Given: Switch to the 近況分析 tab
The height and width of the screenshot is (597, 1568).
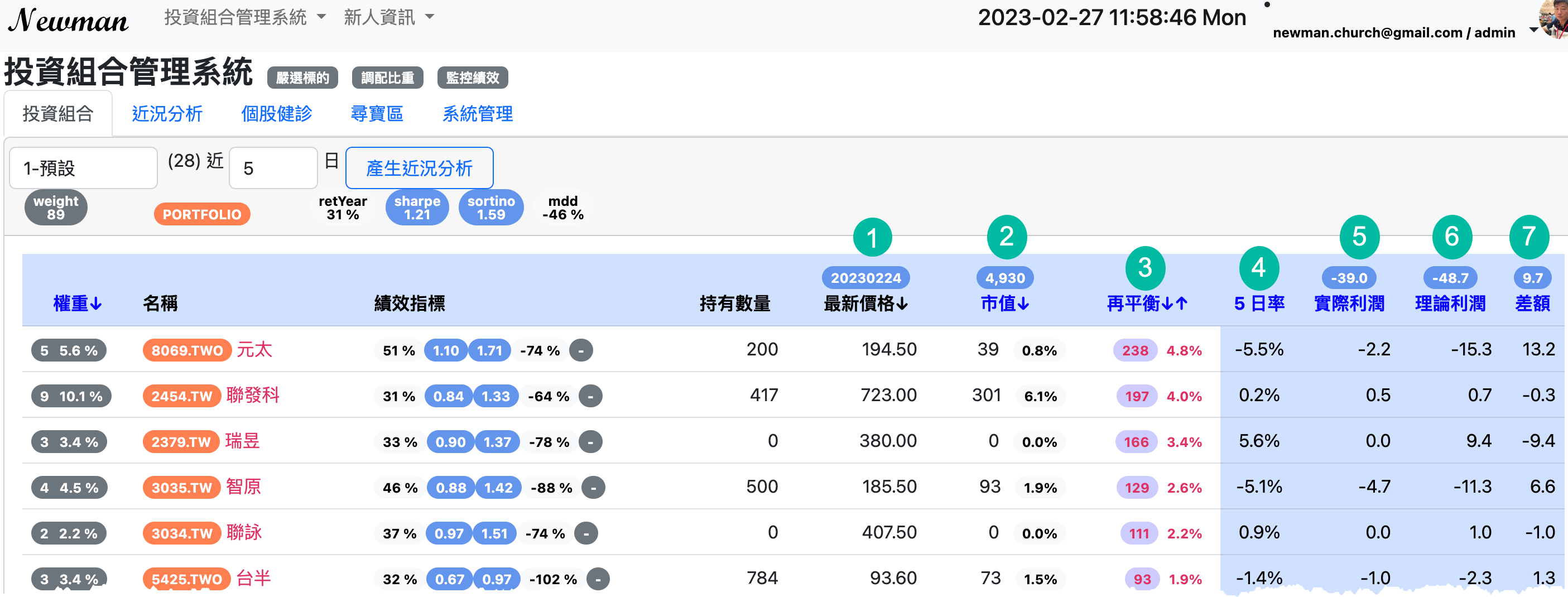Looking at the screenshot, I should (167, 114).
